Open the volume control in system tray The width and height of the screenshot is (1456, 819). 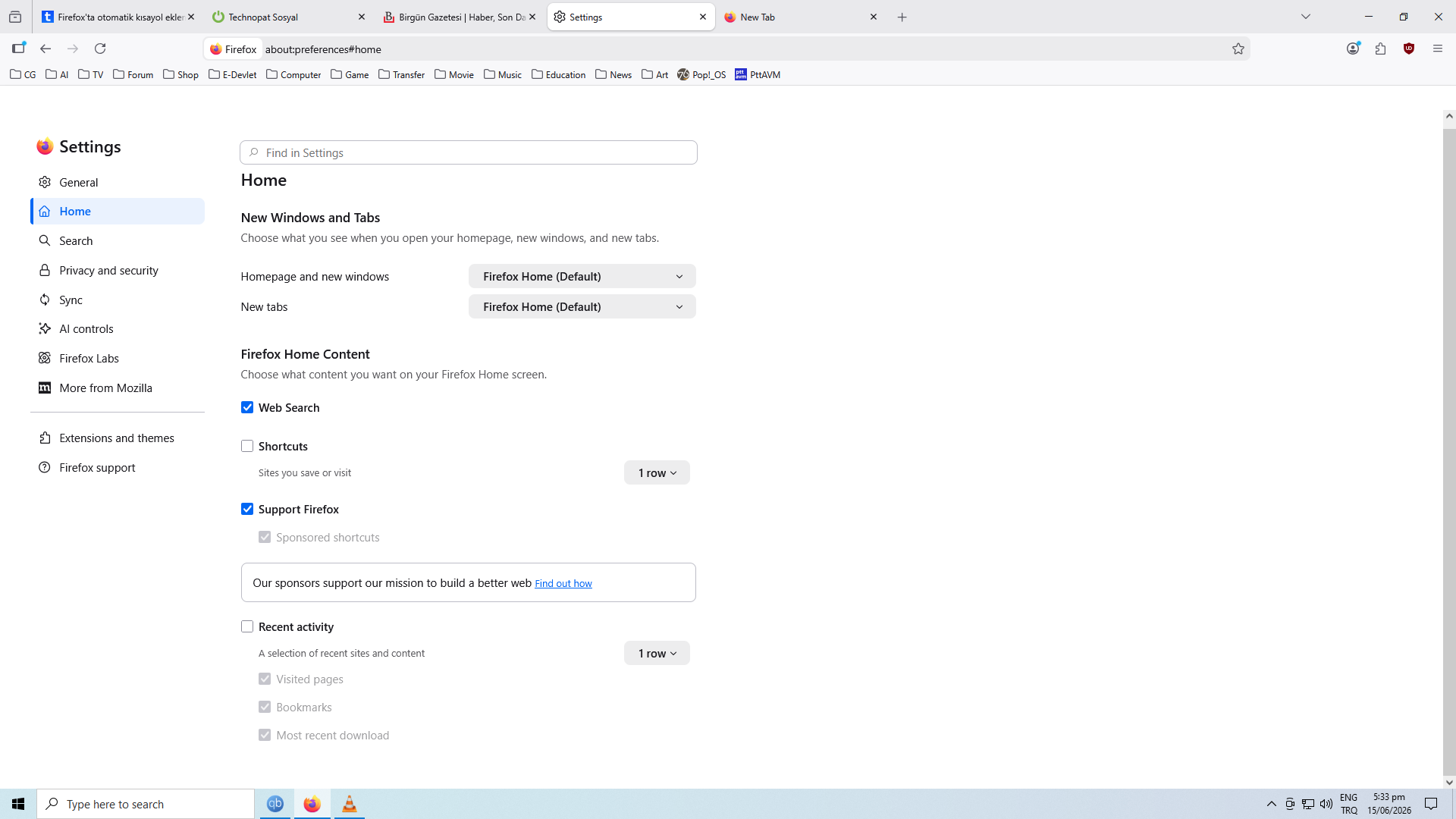coord(1326,804)
